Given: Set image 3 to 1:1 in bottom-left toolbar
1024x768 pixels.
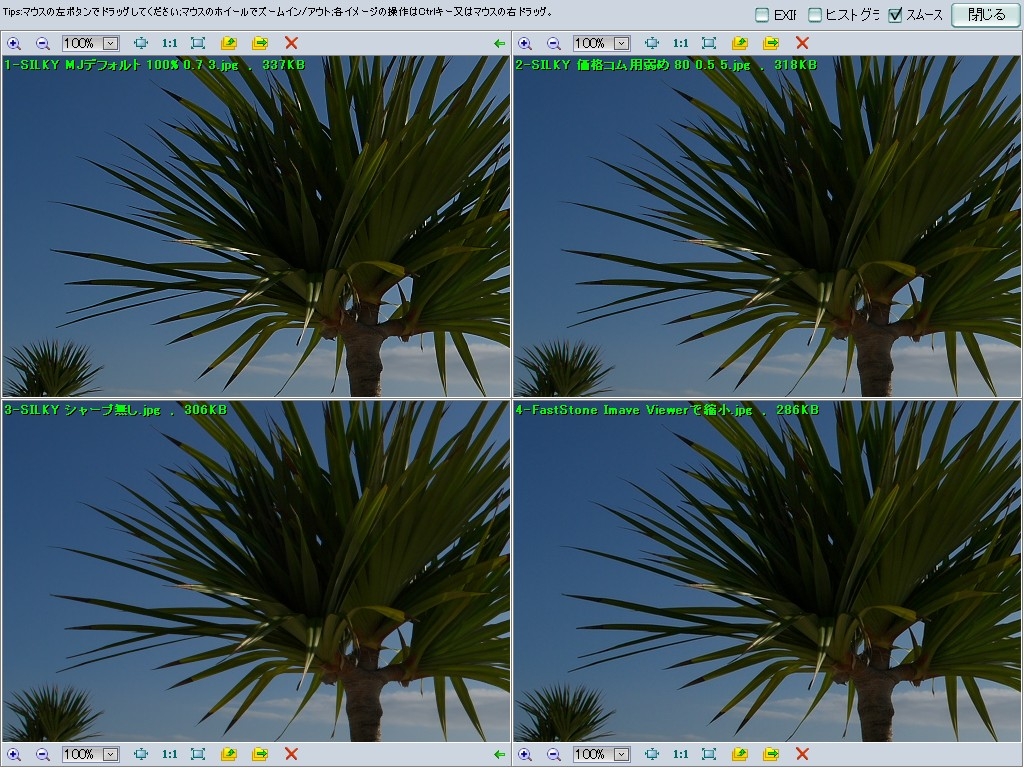Looking at the screenshot, I should [170, 755].
